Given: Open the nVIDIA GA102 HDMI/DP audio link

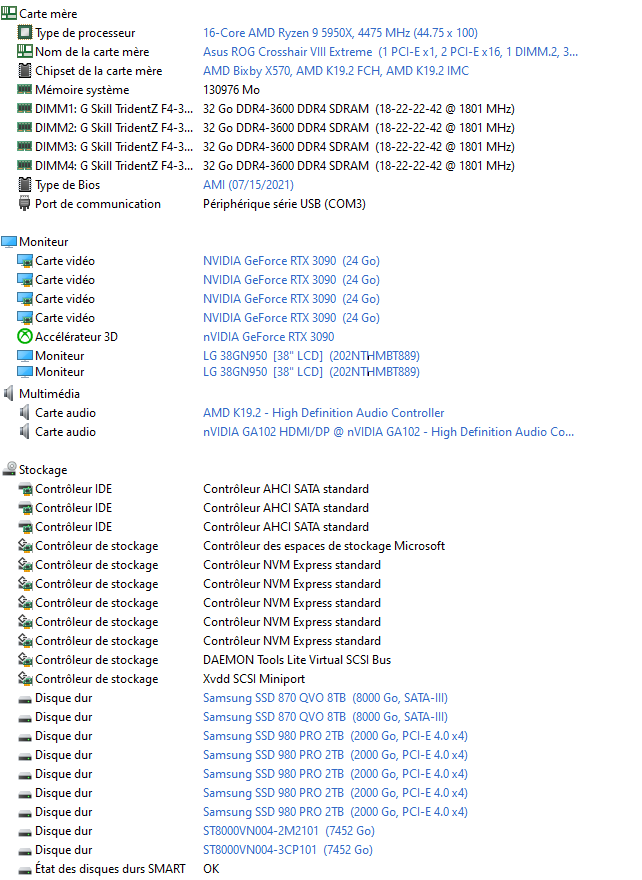Looking at the screenshot, I should coord(388,432).
